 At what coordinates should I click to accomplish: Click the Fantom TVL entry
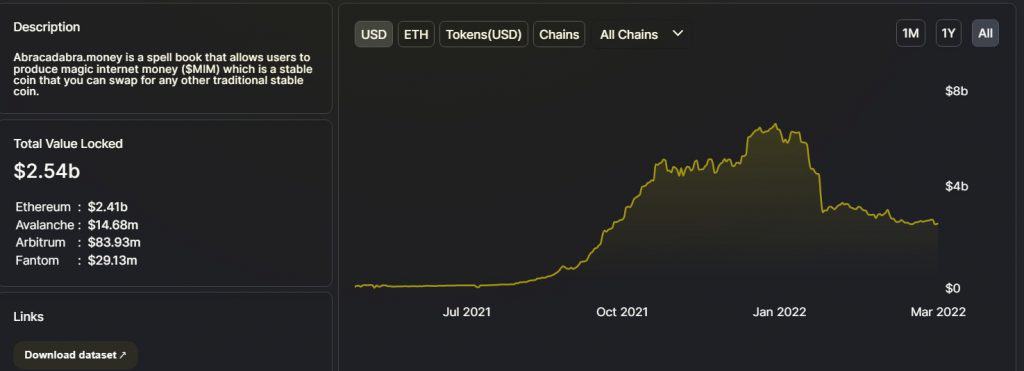76,261
